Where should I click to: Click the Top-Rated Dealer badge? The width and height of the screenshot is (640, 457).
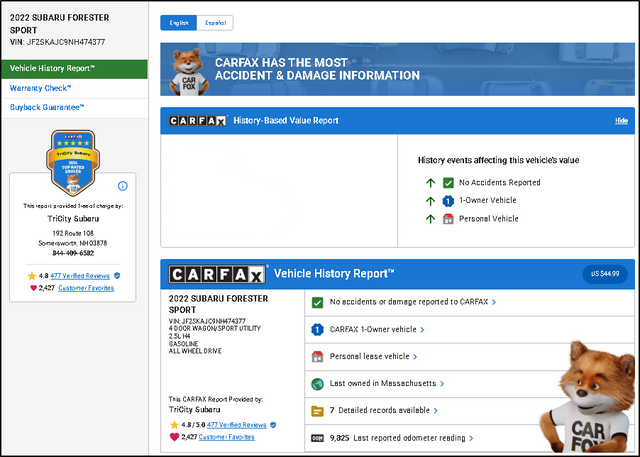73,163
